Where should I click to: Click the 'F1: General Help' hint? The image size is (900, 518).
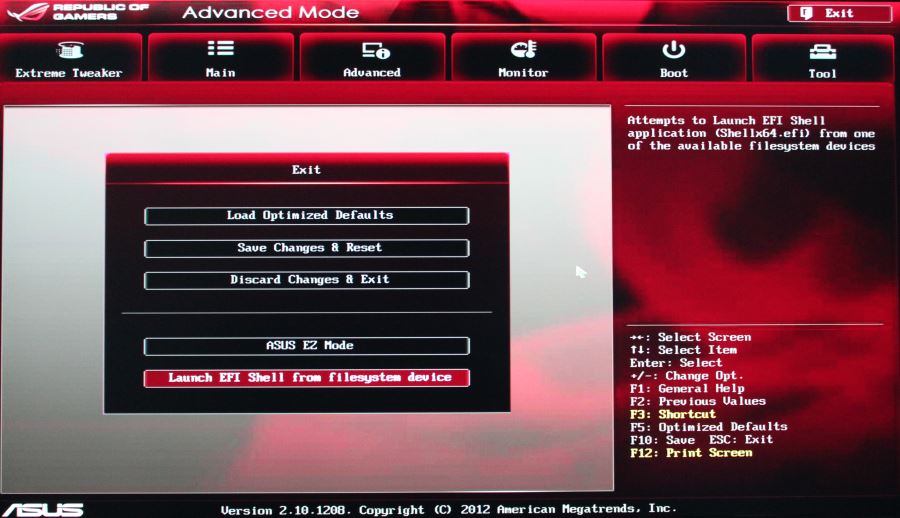click(687, 388)
